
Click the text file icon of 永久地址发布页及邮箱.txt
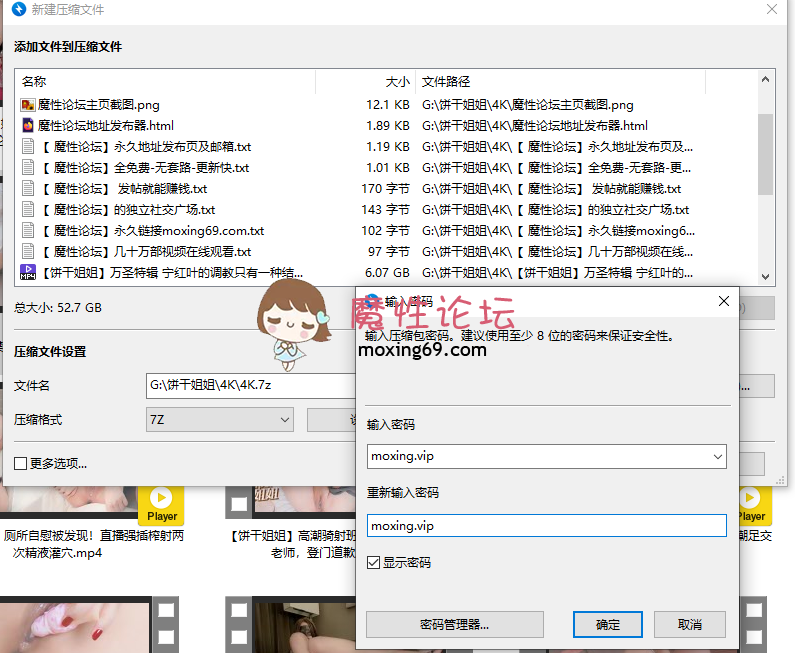coord(28,147)
